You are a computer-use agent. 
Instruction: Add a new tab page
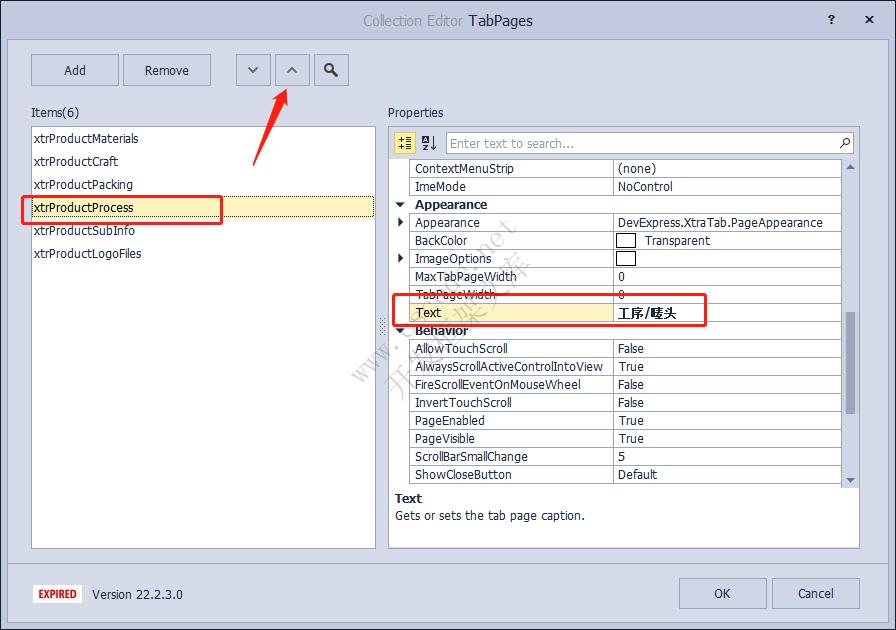[75, 70]
